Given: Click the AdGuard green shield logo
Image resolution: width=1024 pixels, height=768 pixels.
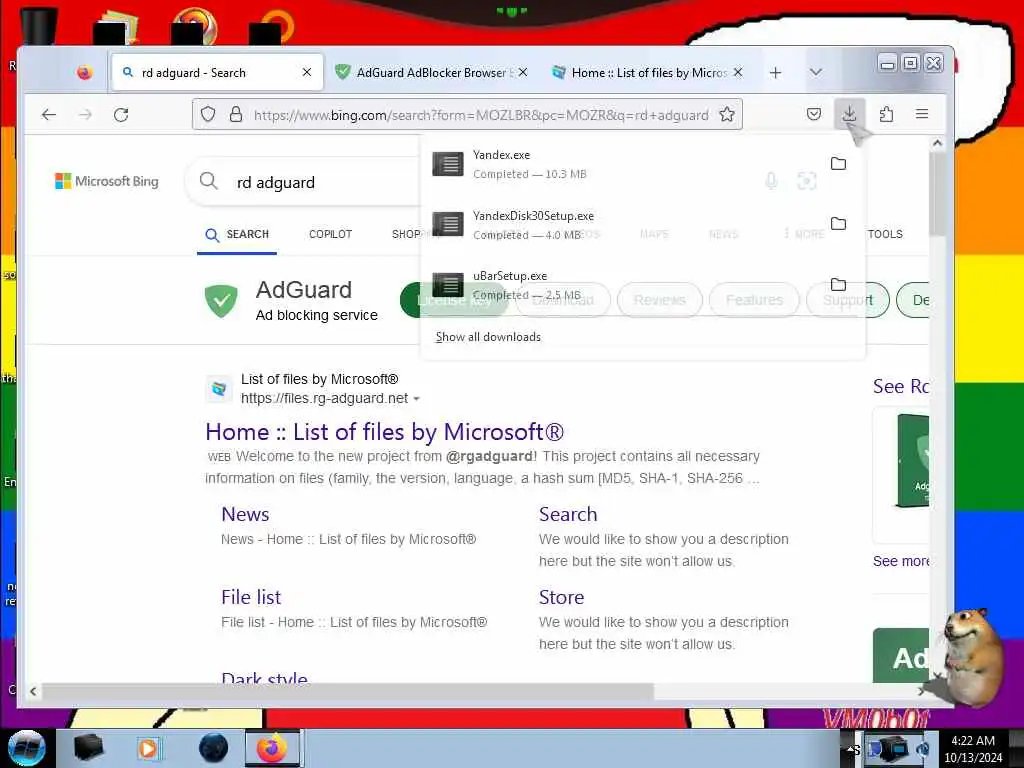Looking at the screenshot, I should coord(221,300).
